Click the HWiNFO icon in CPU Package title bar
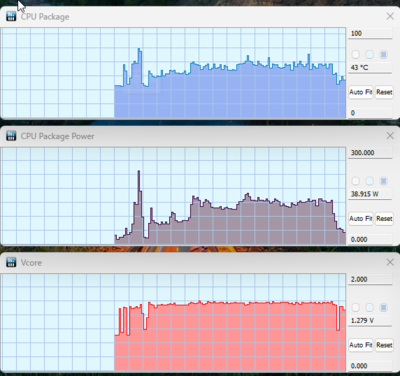The width and height of the screenshot is (400, 376). pos(11,16)
